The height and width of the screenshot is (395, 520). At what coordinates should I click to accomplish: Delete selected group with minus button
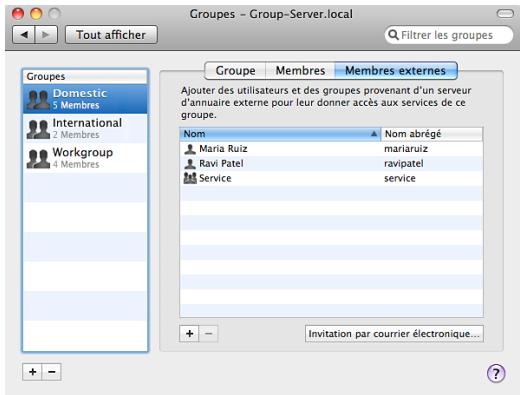(52, 372)
